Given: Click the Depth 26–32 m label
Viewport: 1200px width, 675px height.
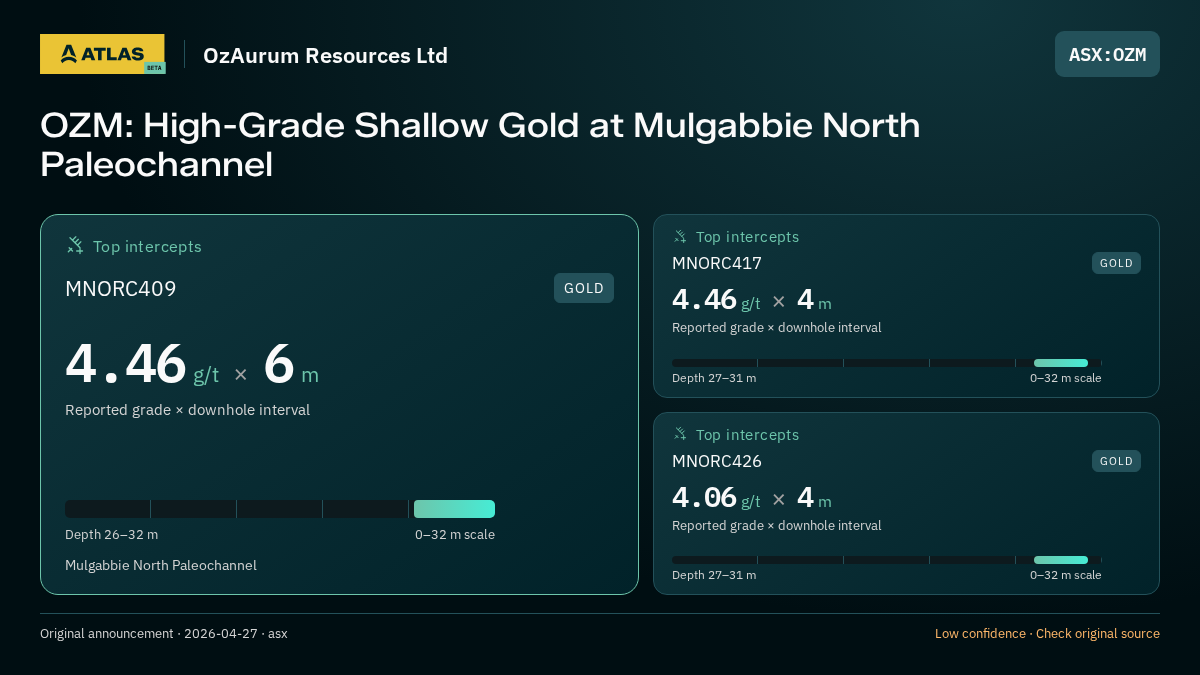Looking at the screenshot, I should (111, 534).
